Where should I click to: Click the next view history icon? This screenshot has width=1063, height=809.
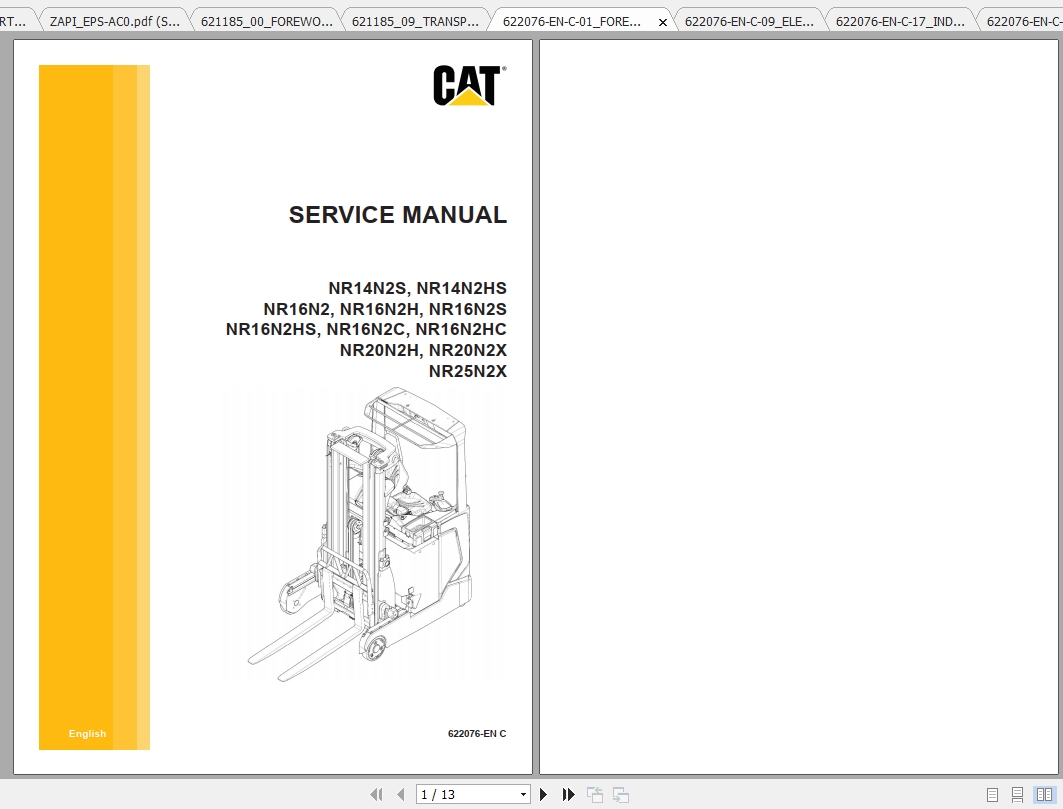(x=621, y=793)
